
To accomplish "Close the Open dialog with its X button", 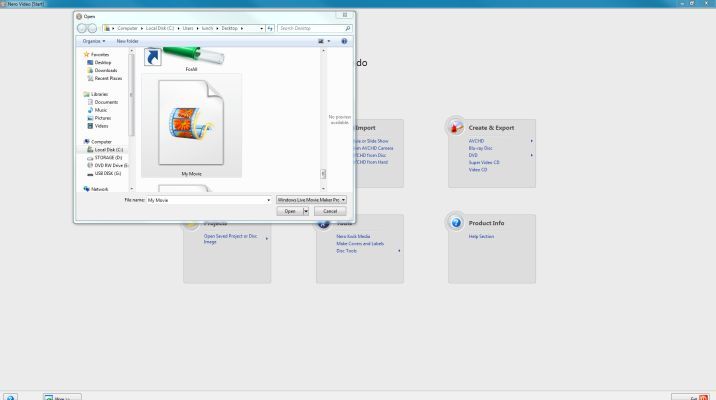I will (345, 15).
